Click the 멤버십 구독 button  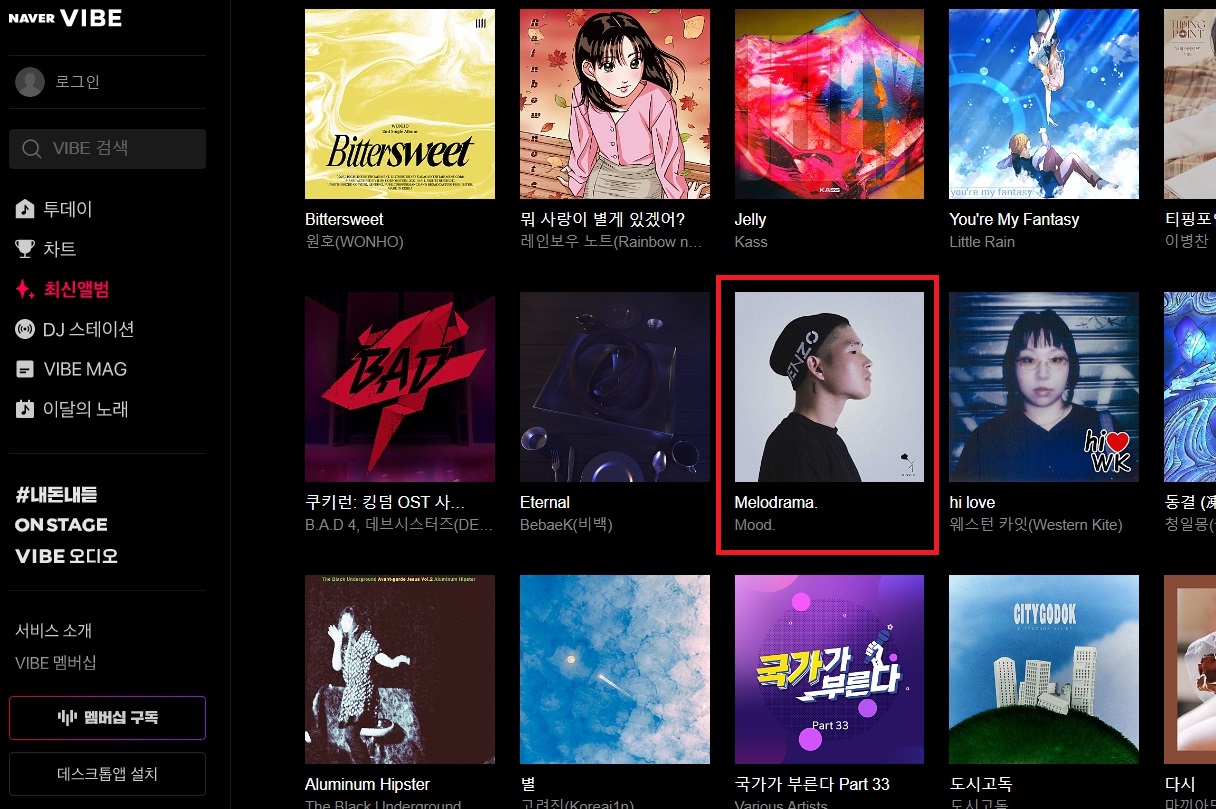click(x=107, y=718)
